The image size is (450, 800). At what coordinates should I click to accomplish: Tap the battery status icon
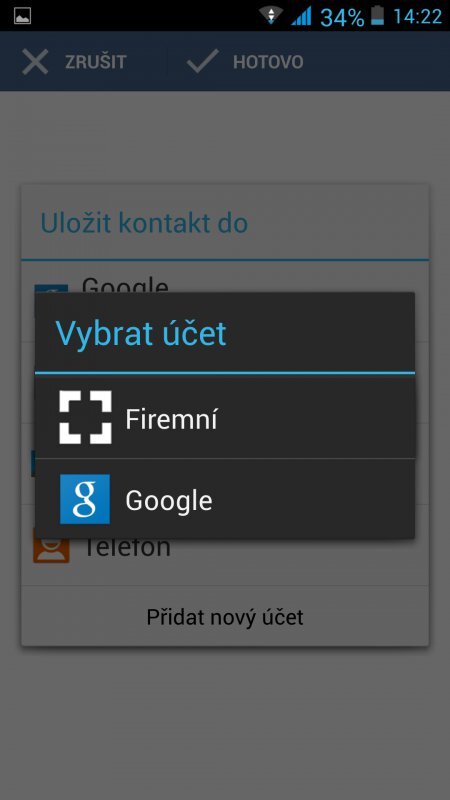378,16
